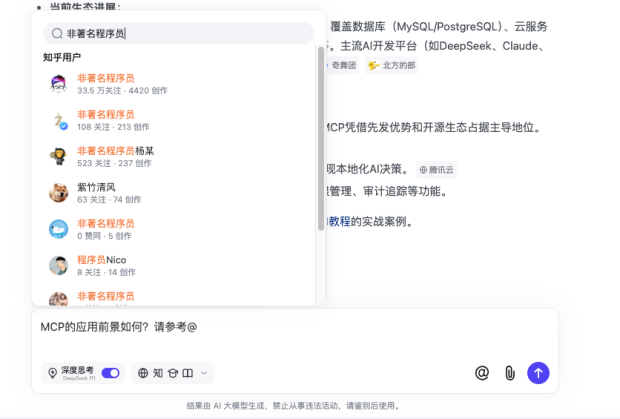Click the 8 关注 · 14 创作 stats text
620x419 pixels.
tap(106, 272)
